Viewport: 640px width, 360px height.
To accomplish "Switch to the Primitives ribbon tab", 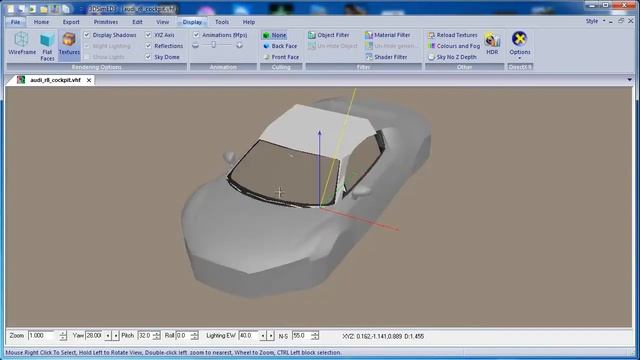I will (106, 22).
